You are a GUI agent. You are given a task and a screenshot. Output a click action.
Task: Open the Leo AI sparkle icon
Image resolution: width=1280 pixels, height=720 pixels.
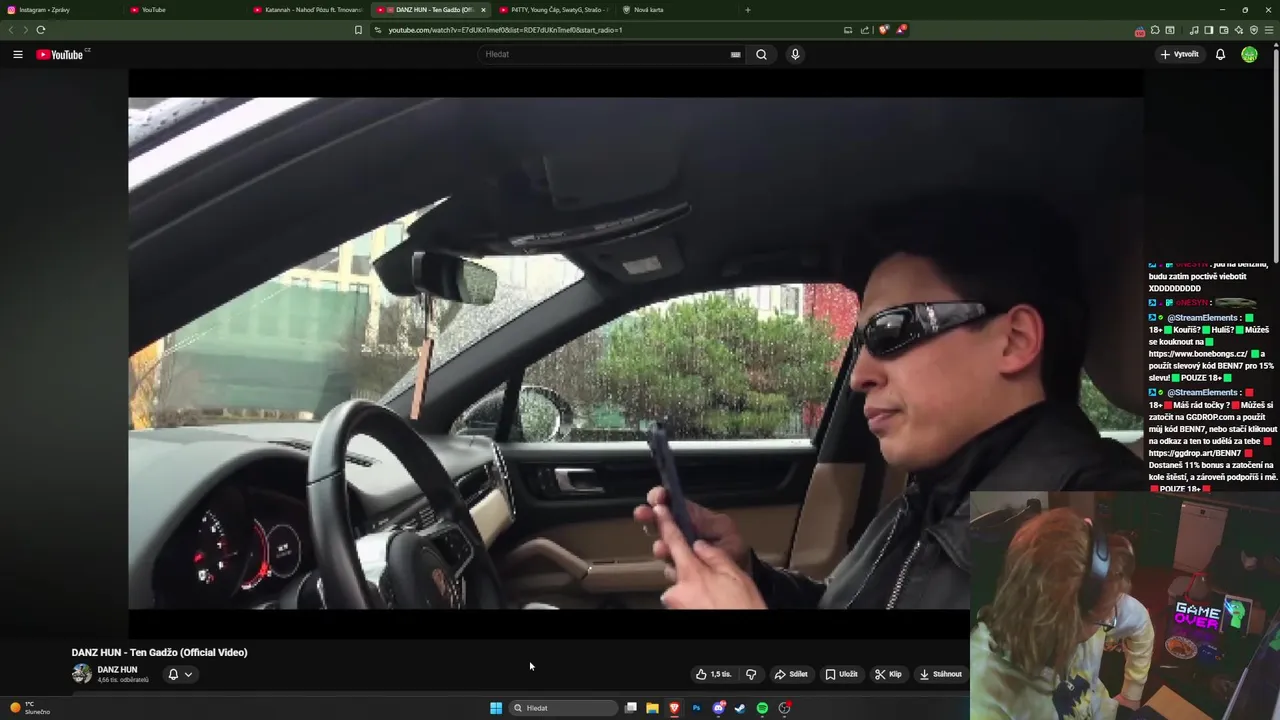coord(1239,30)
